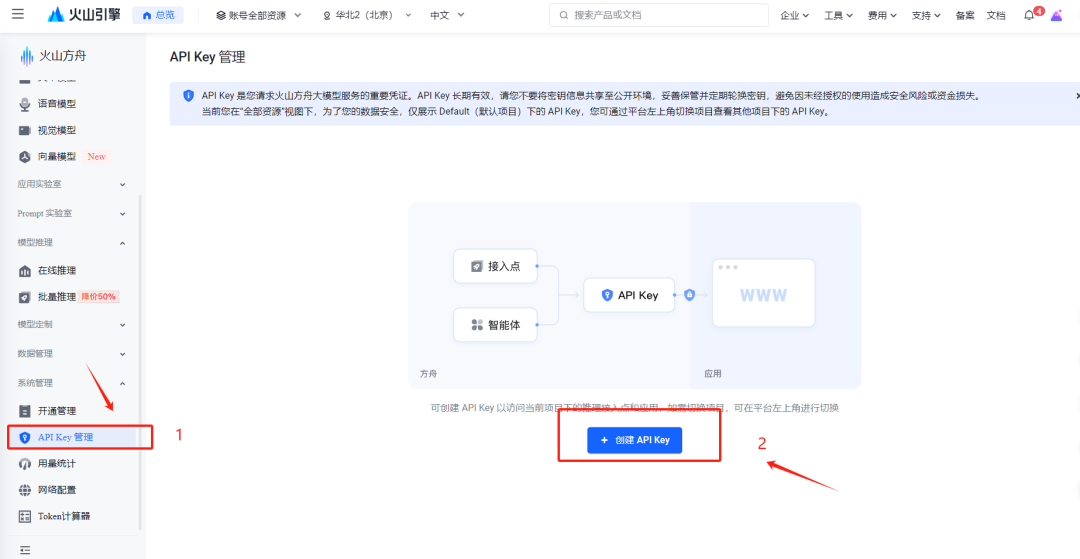
Task: Open the notification bell icon
Action: [x=1029, y=15]
